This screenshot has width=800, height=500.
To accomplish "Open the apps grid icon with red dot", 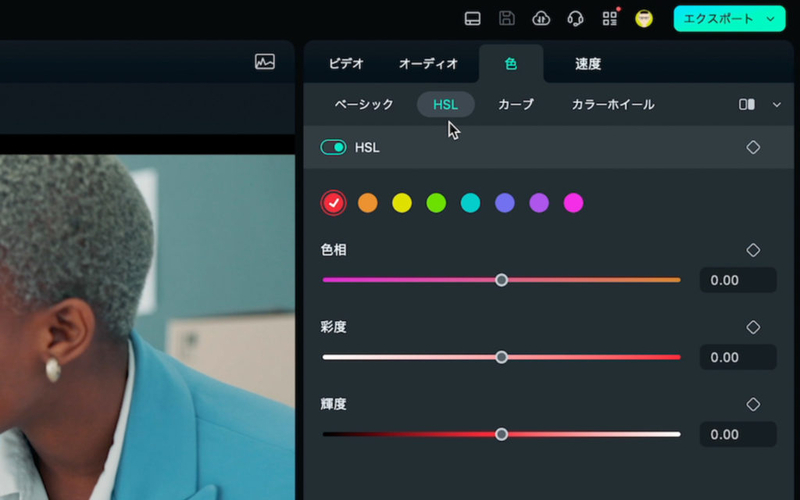I will pyautogui.click(x=610, y=18).
